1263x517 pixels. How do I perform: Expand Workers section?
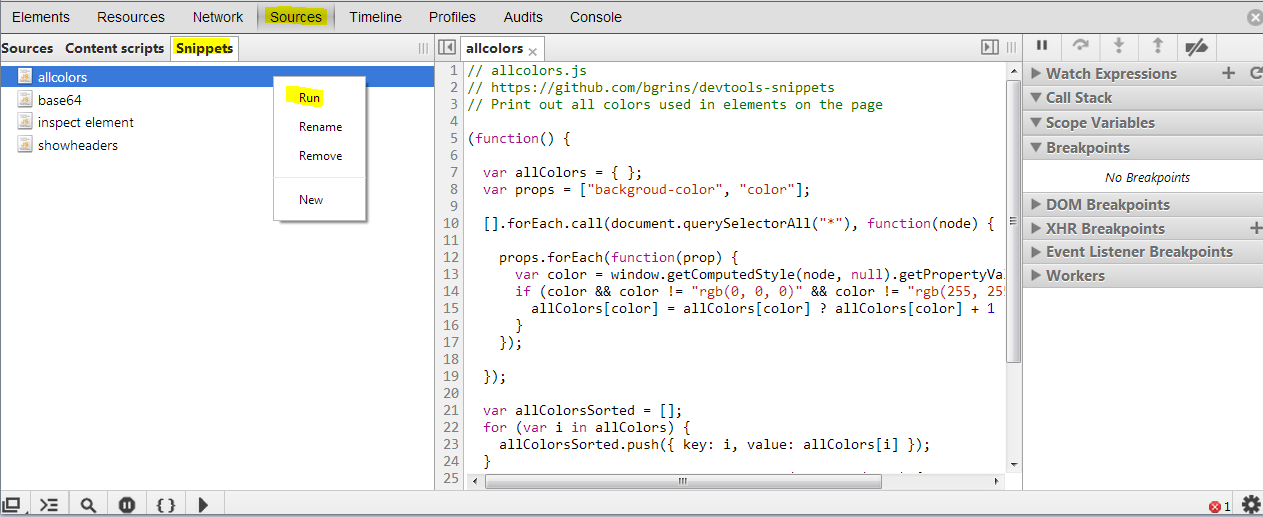pyautogui.click(x=1036, y=275)
